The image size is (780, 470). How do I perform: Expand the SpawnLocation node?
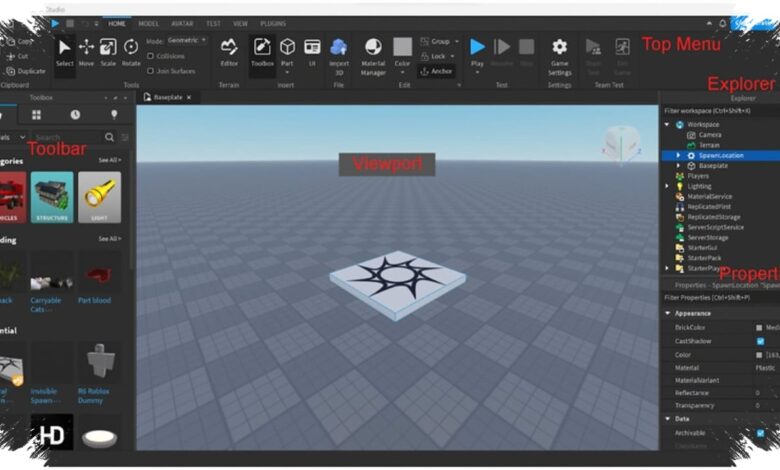(x=678, y=155)
